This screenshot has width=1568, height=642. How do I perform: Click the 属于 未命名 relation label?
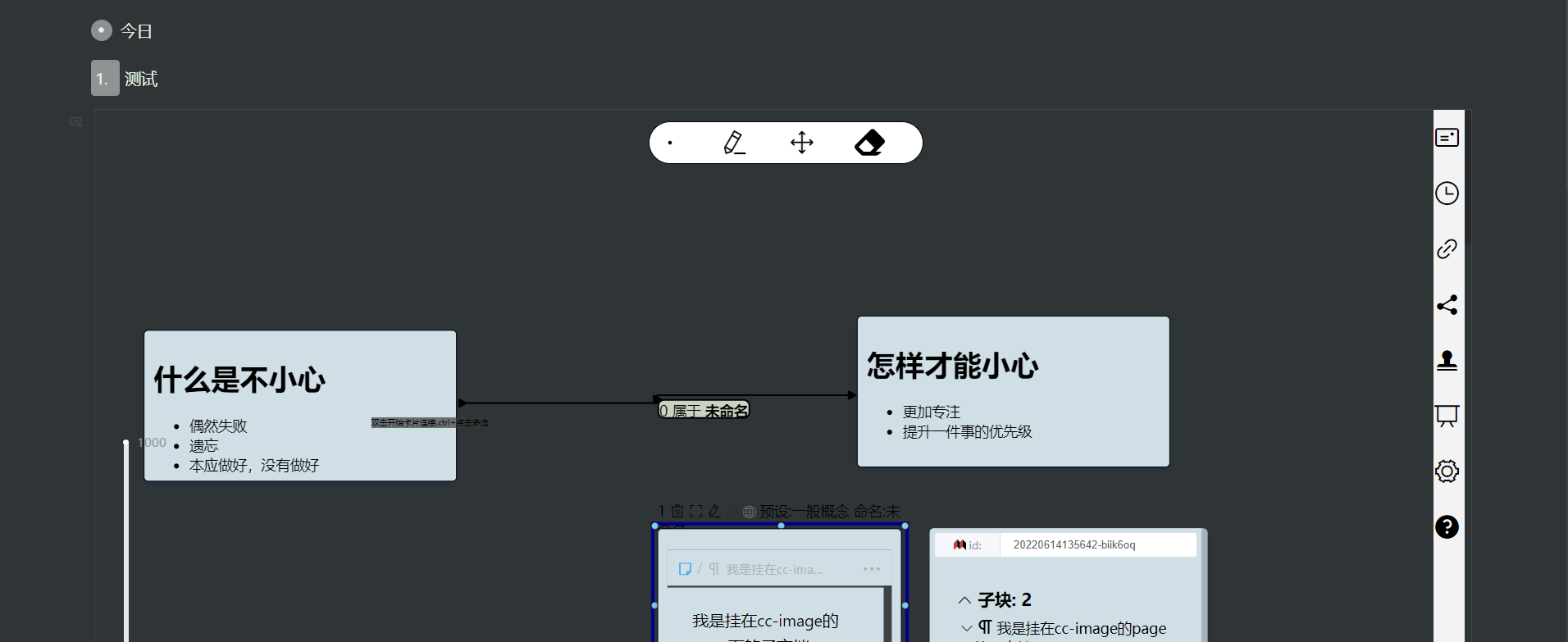click(704, 410)
